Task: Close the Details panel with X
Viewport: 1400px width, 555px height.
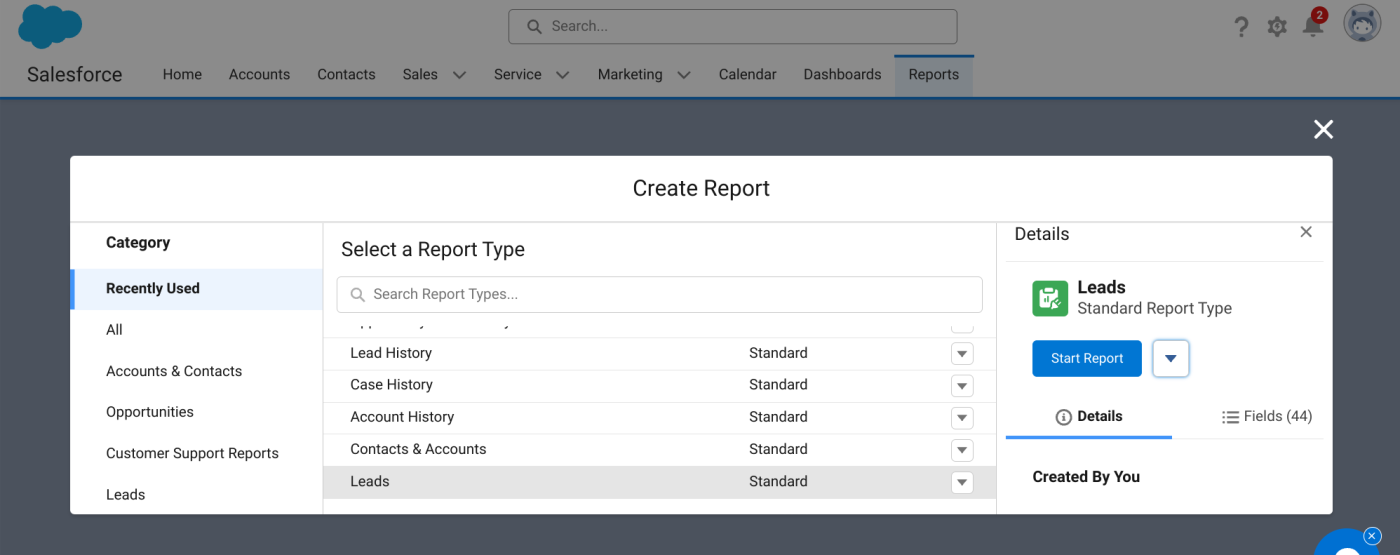Action: [1305, 232]
